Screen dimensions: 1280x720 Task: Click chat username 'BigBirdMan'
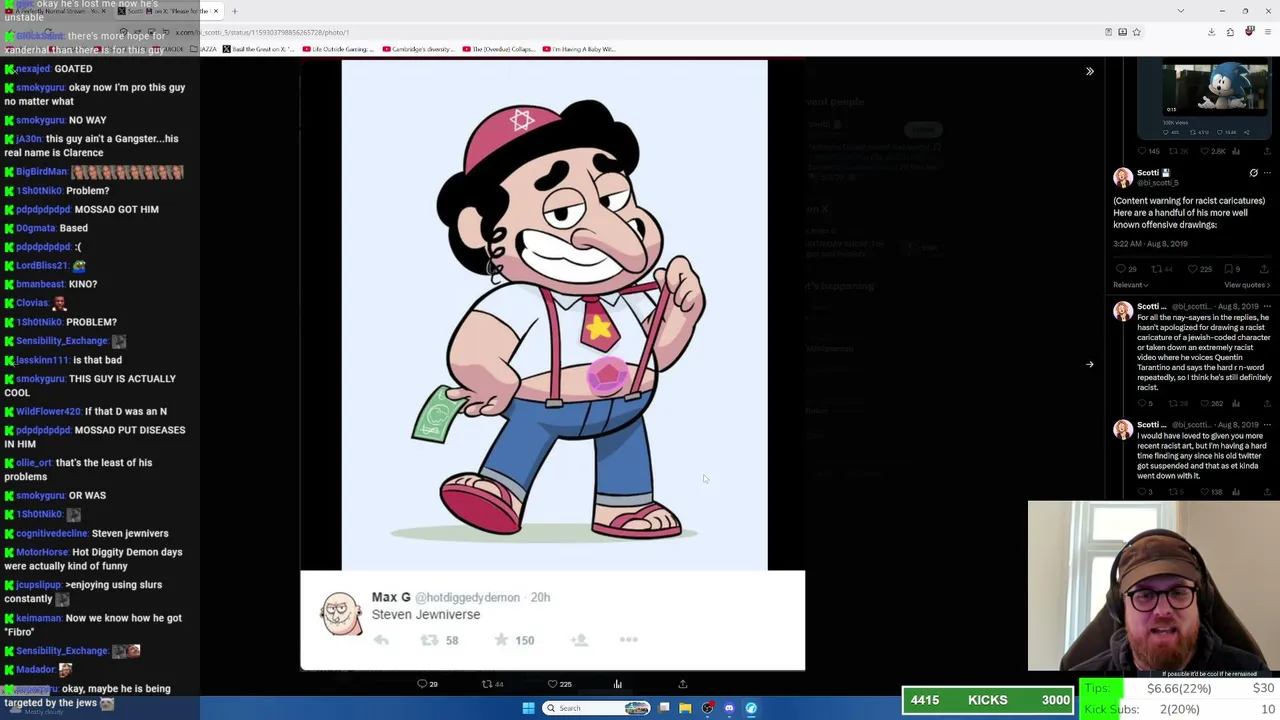(41, 172)
